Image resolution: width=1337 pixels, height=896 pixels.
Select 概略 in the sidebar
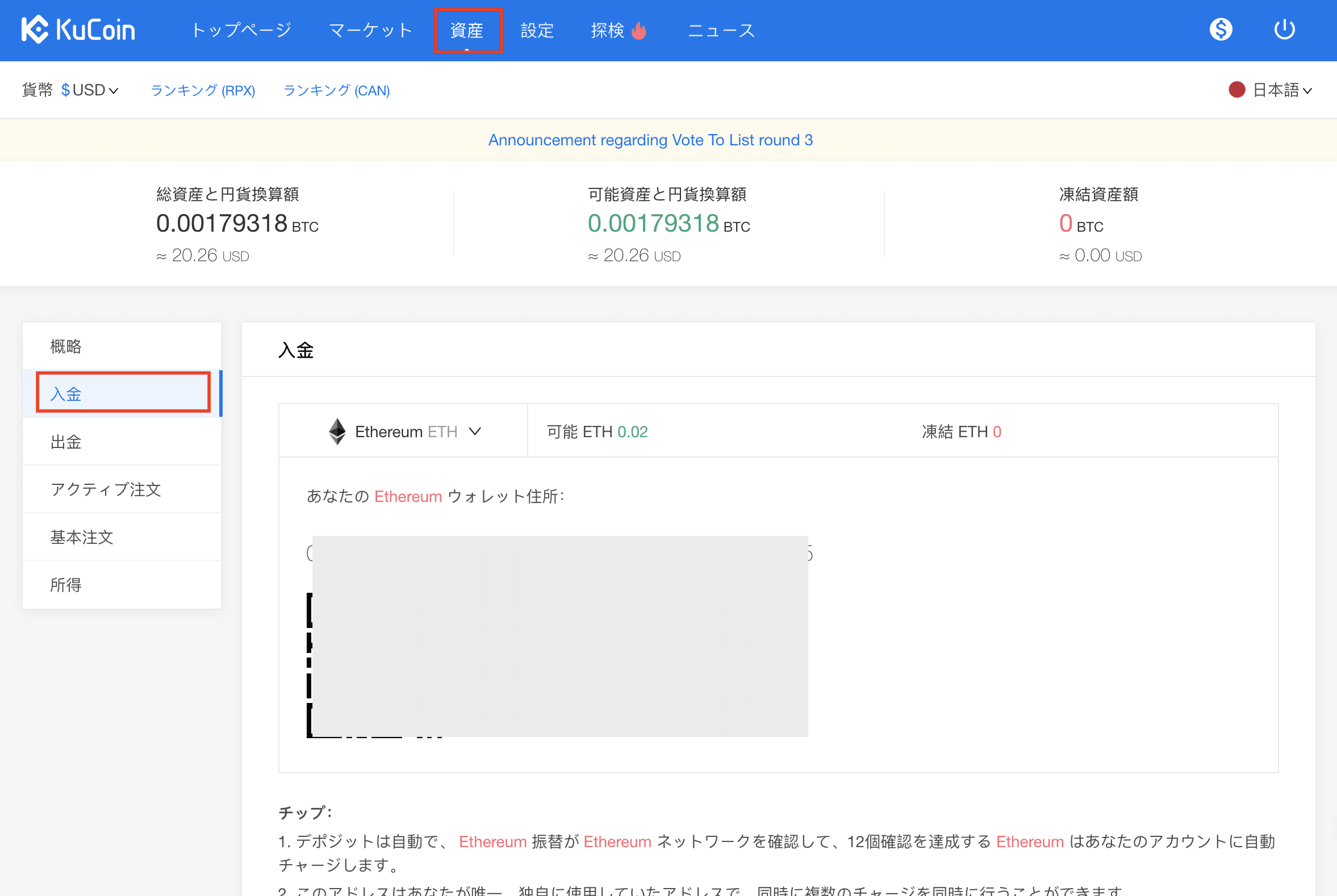66,346
